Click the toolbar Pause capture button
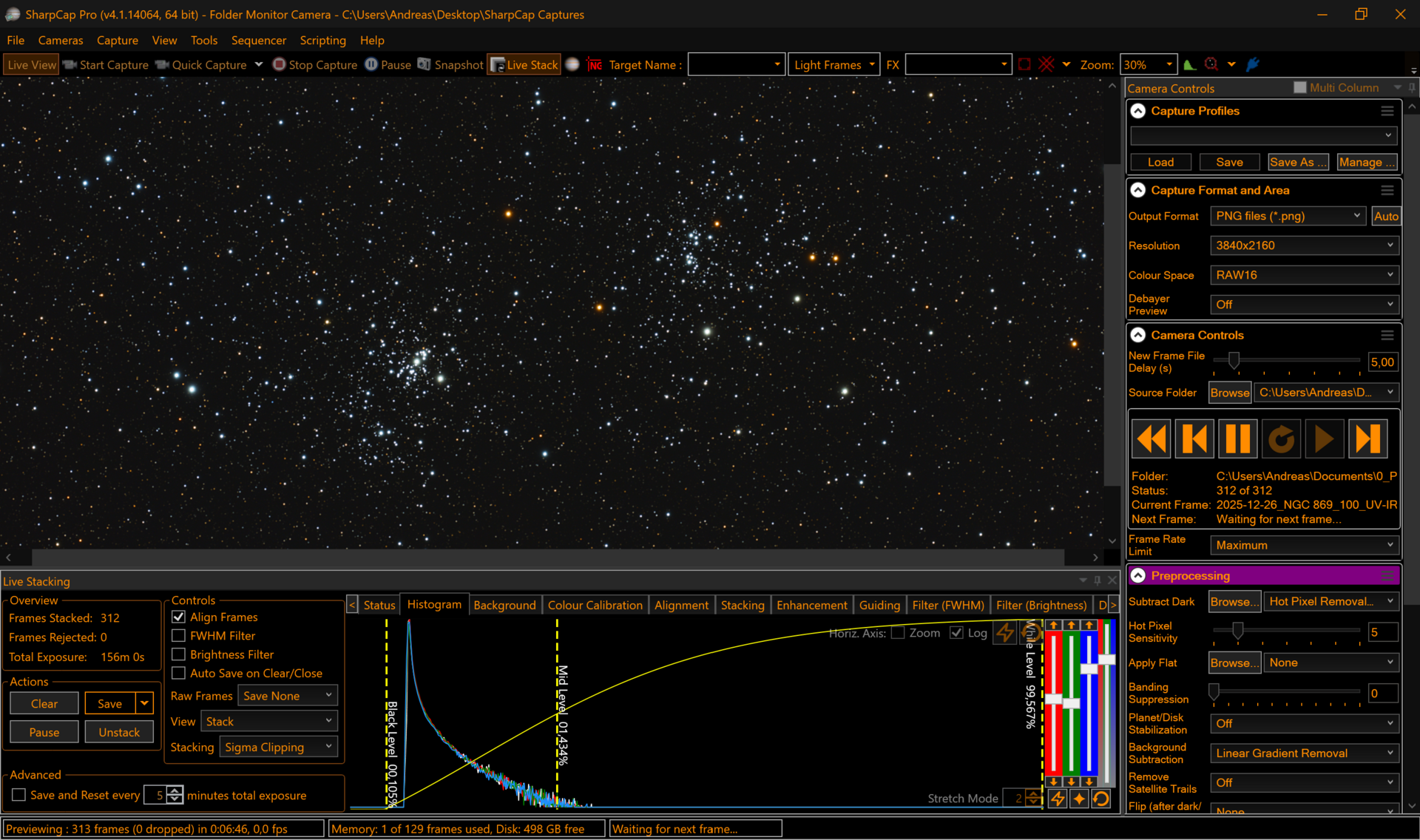1420x840 pixels. point(388,65)
